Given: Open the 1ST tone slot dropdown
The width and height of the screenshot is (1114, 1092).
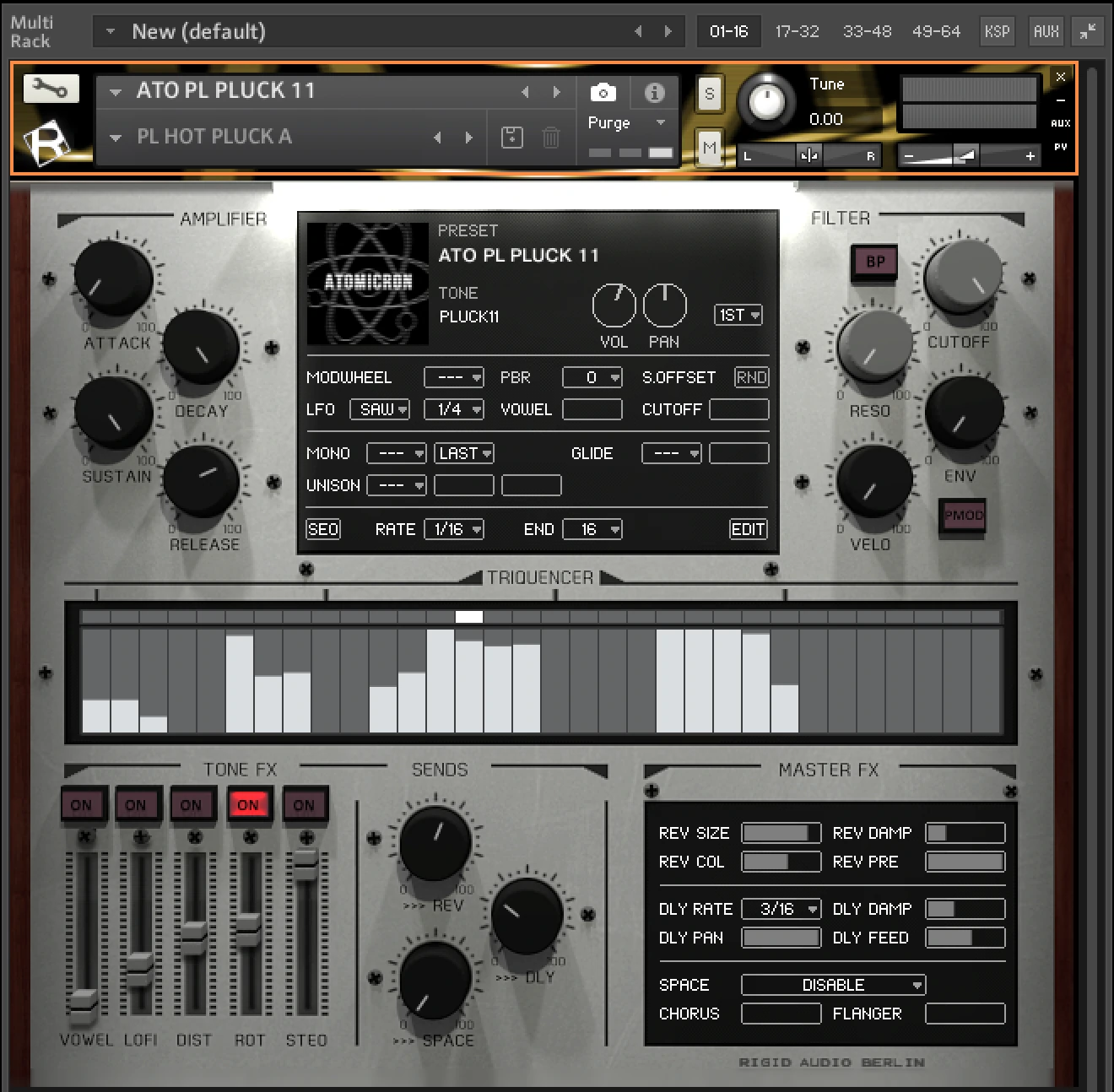Looking at the screenshot, I should tap(738, 315).
